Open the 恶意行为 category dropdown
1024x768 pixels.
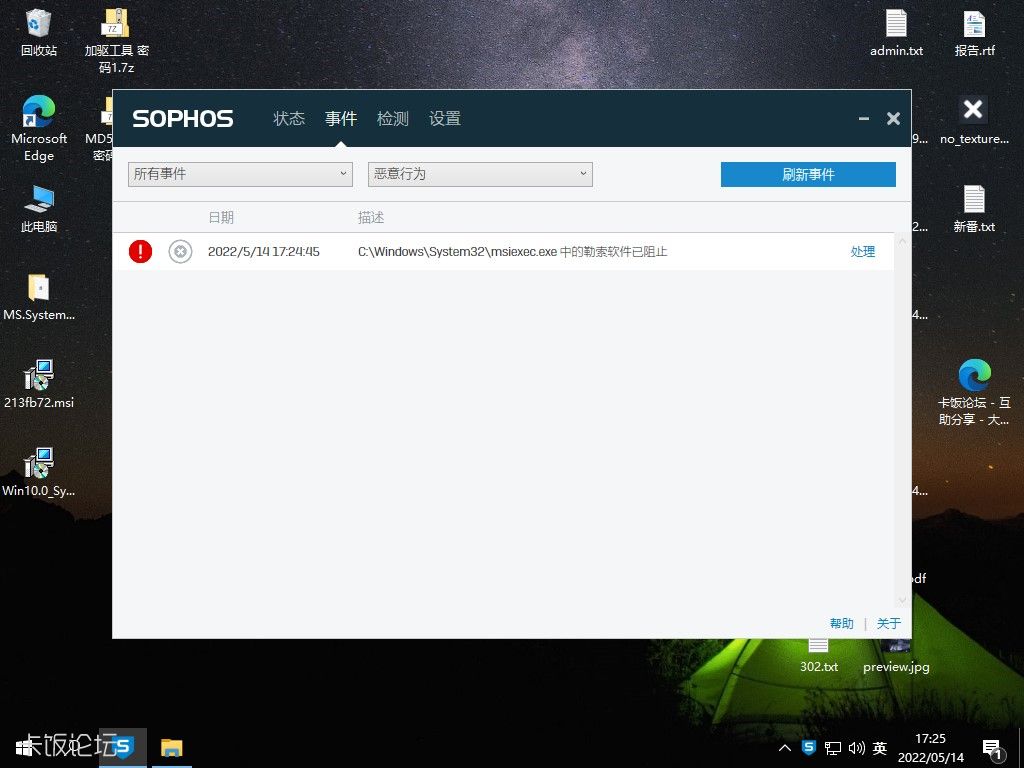pyautogui.click(x=480, y=174)
